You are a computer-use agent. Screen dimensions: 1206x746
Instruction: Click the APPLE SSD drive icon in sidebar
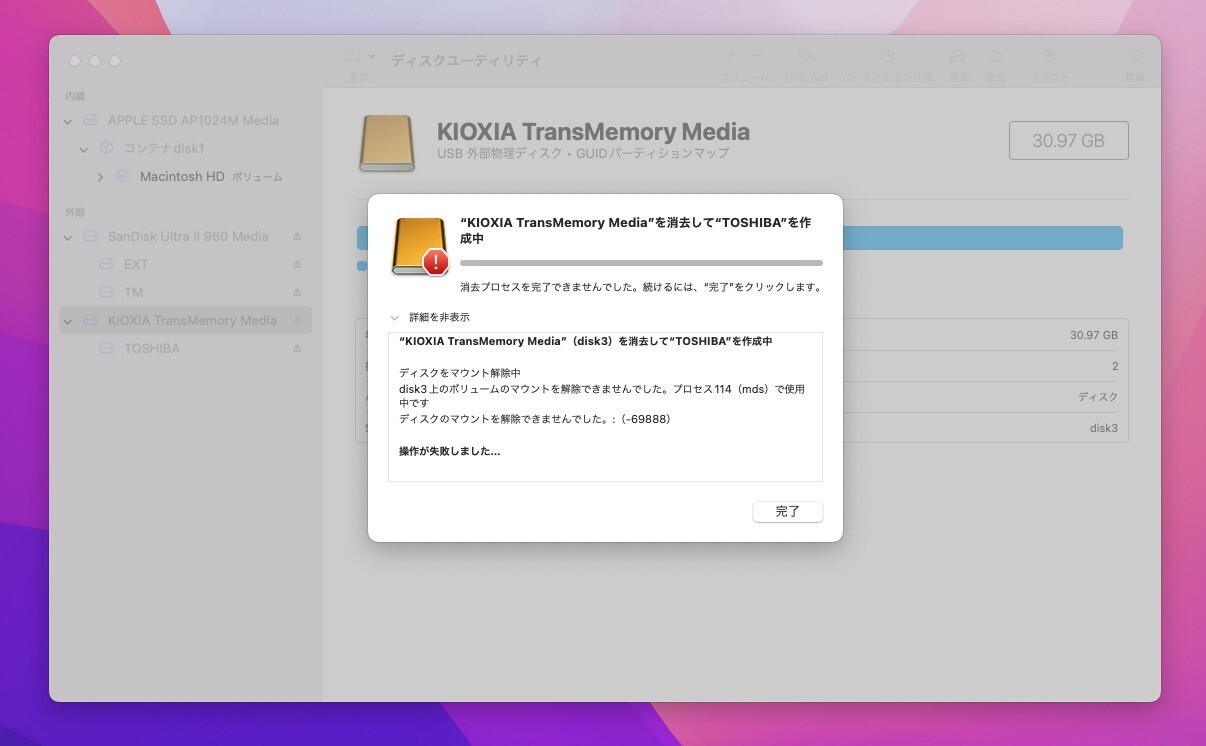pos(90,120)
